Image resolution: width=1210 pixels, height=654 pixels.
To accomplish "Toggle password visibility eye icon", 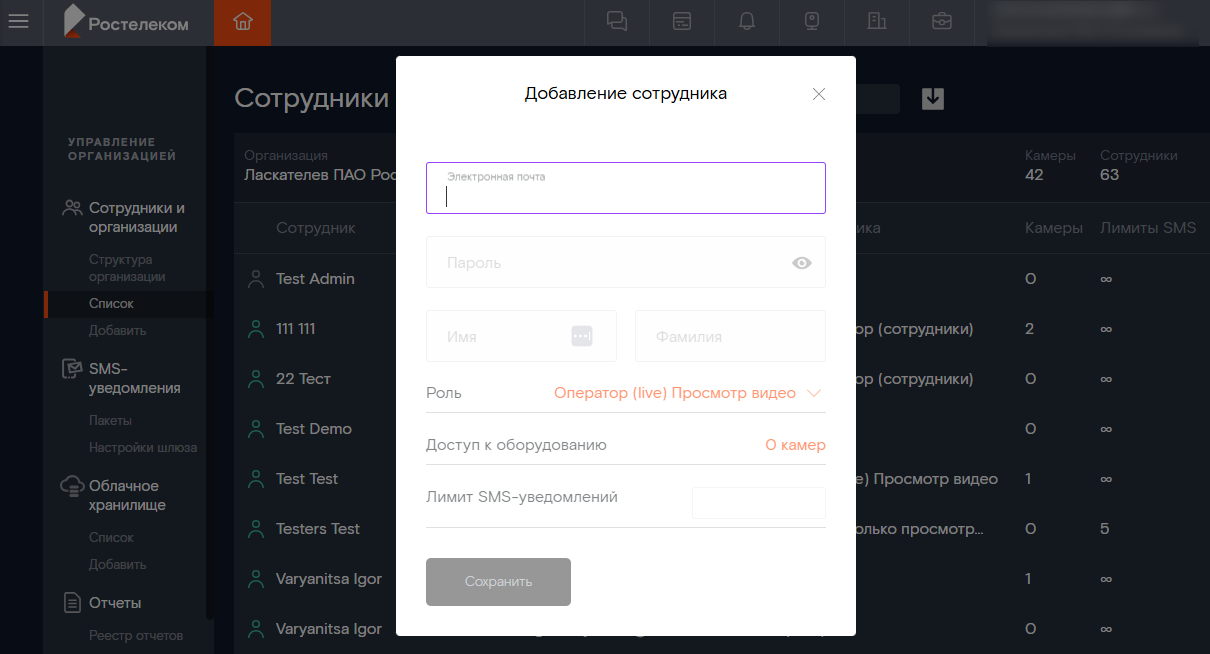I will pos(802,263).
